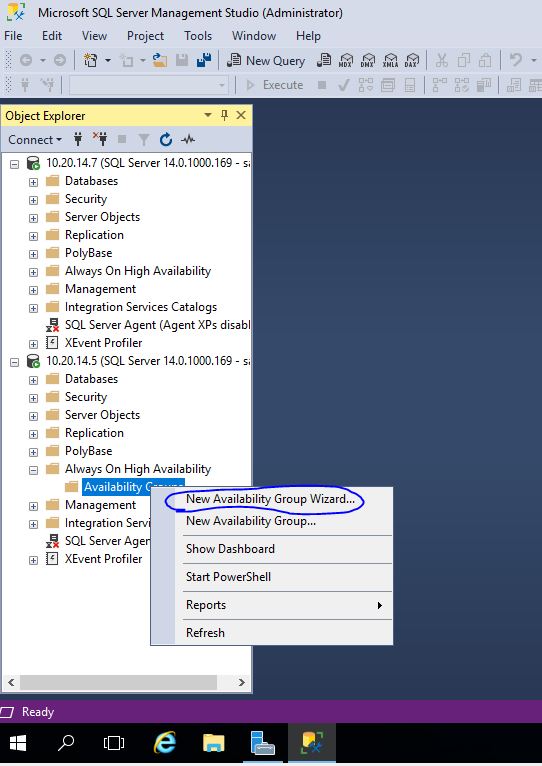Viewport: 542px width, 766px height.
Task: Open Task View on taskbar
Action: [114, 744]
